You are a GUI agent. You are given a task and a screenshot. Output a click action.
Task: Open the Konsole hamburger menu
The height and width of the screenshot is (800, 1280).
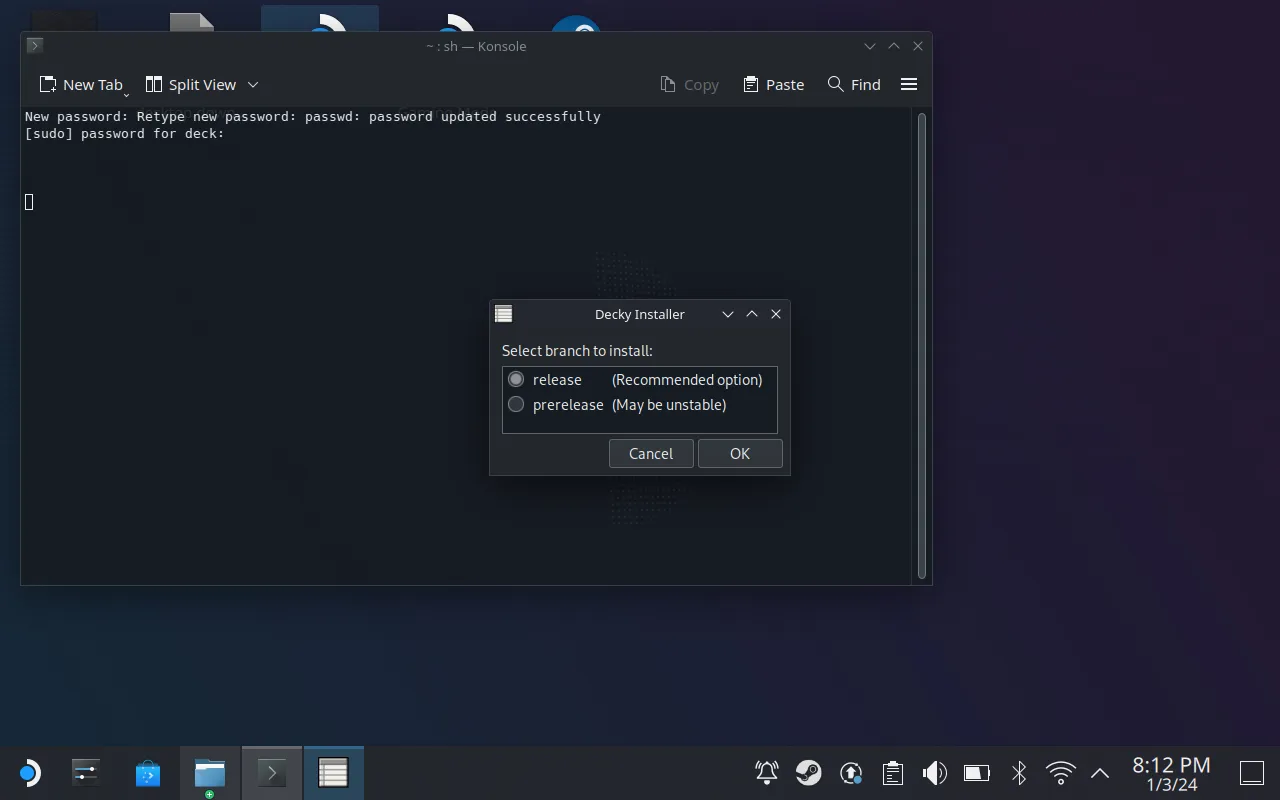click(909, 85)
